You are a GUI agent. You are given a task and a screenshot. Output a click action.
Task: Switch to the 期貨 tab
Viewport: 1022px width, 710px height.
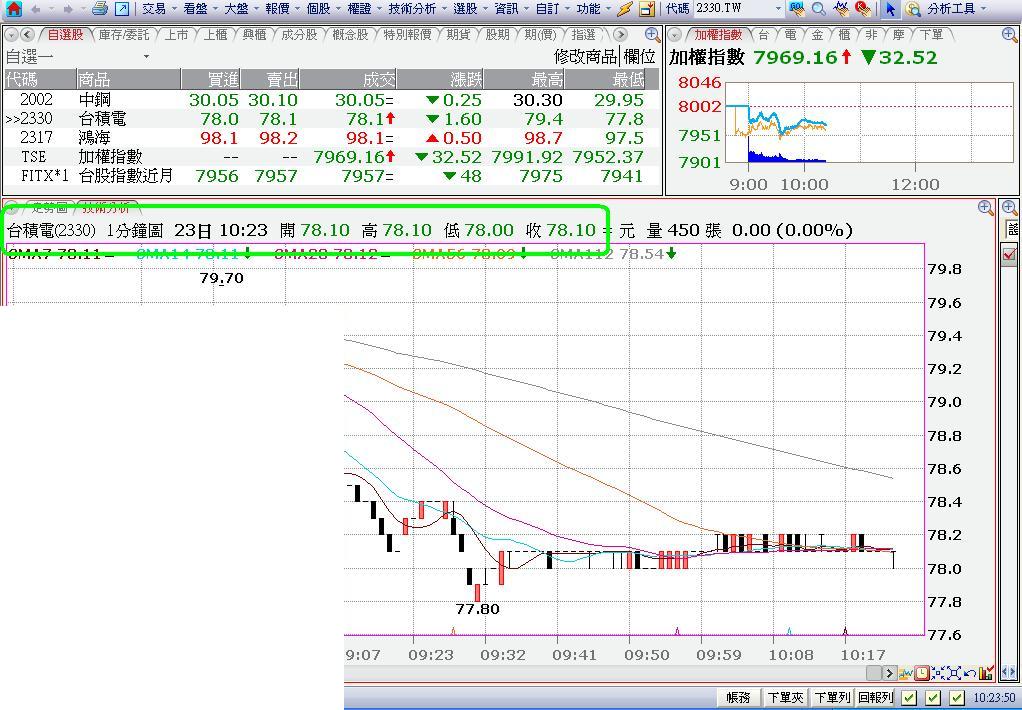[458, 35]
